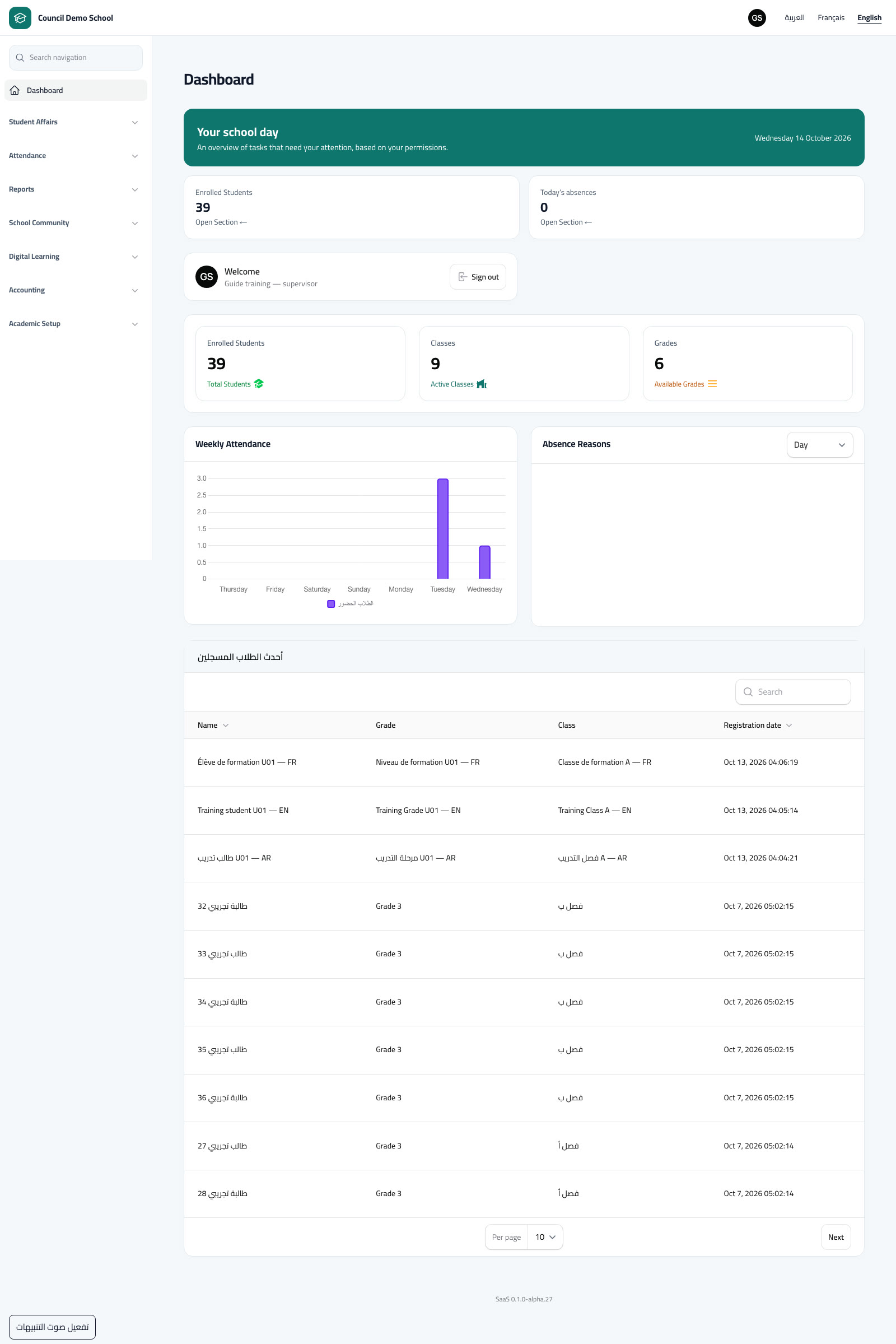Click Training Grade U01 — EN cell
The width and height of the screenshot is (896, 1344).
pyautogui.click(x=418, y=810)
